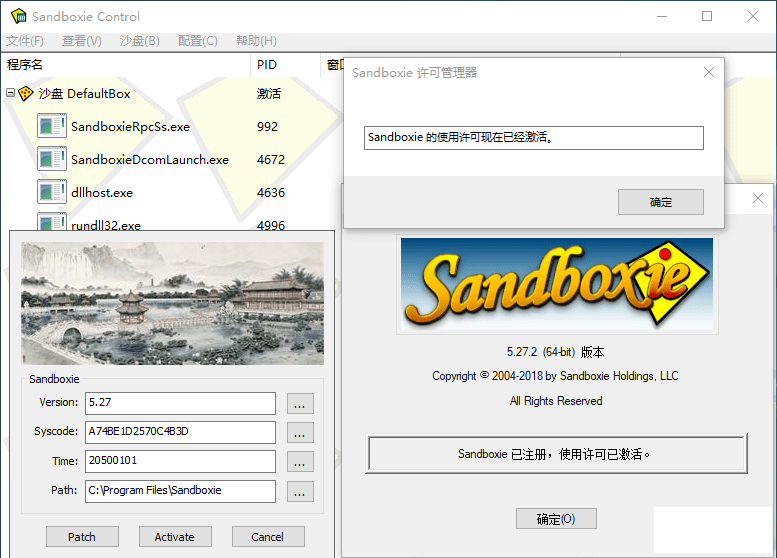Open the 沙盘(B) menu
Screen dimensions: 777x558
click(x=140, y=41)
